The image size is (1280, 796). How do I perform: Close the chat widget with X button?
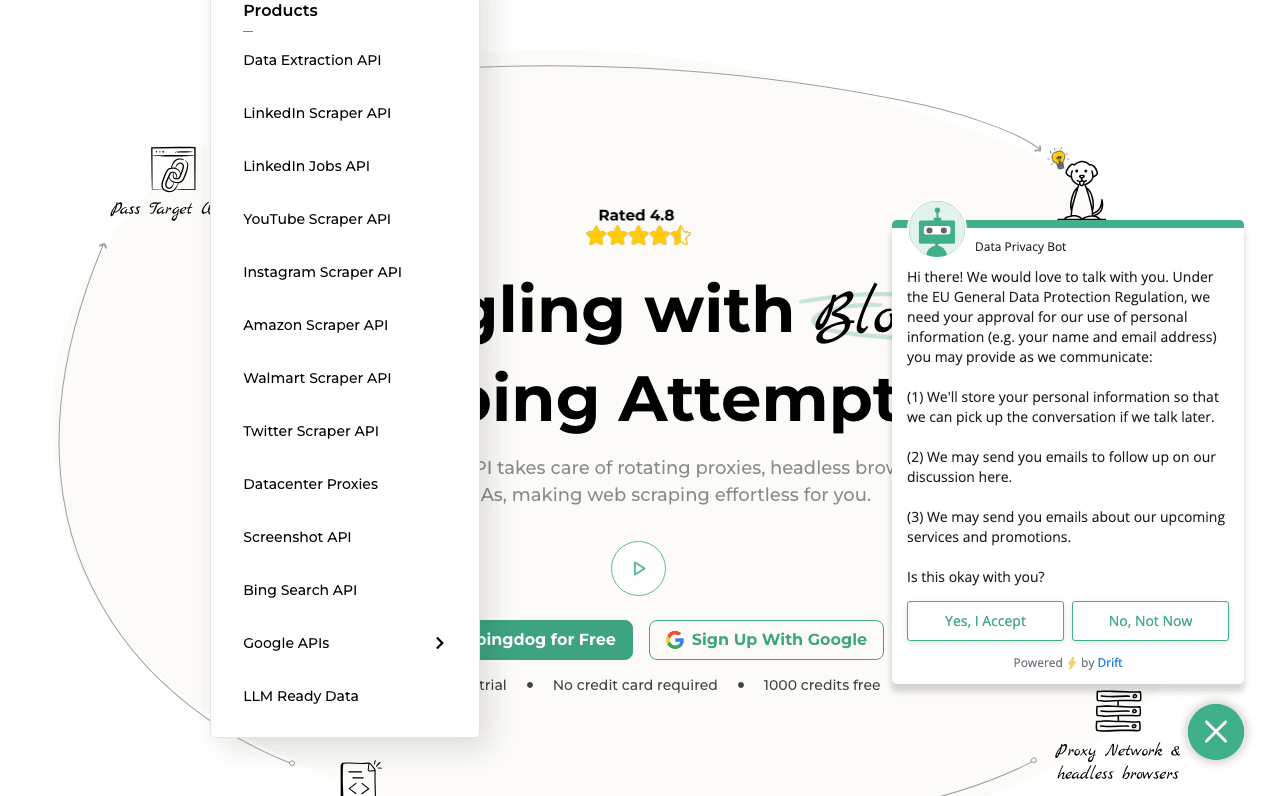(x=1216, y=732)
